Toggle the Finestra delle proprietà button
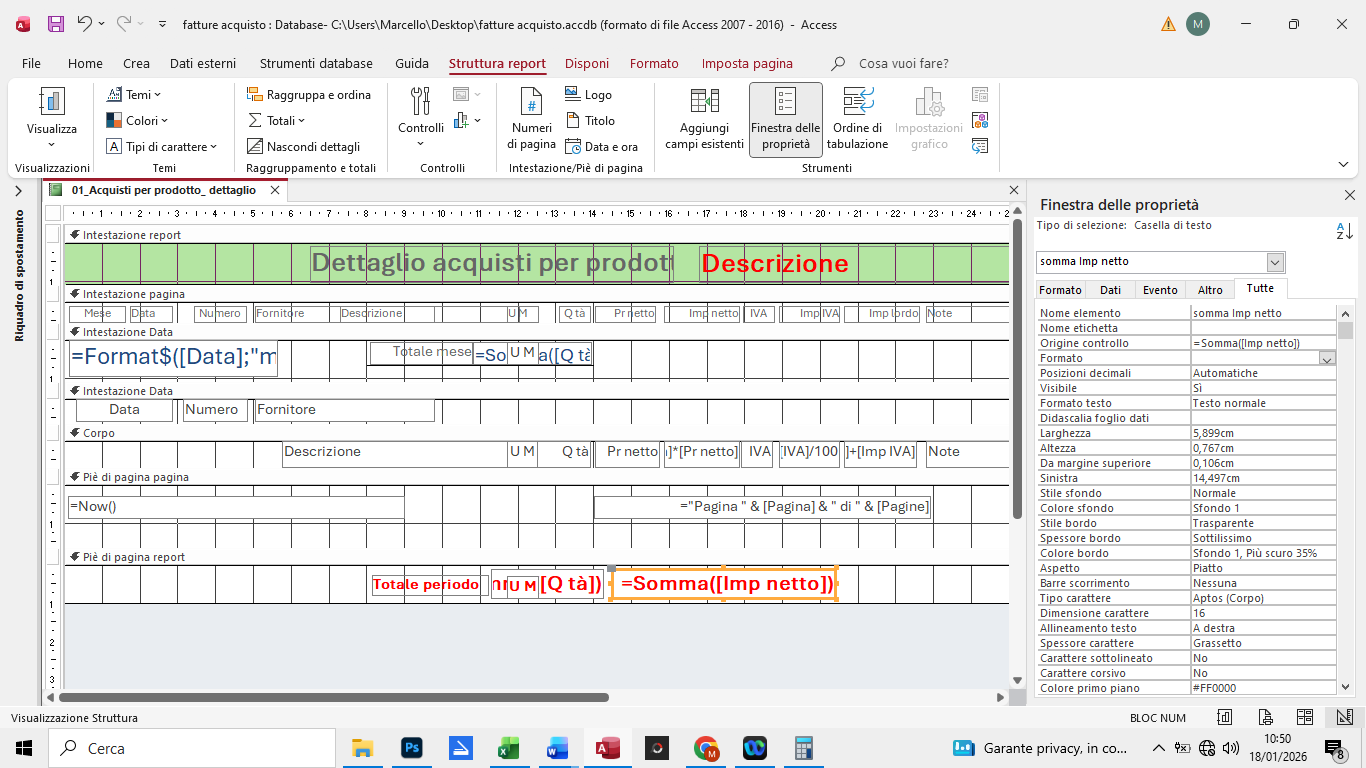The image size is (1366, 768). [785, 118]
